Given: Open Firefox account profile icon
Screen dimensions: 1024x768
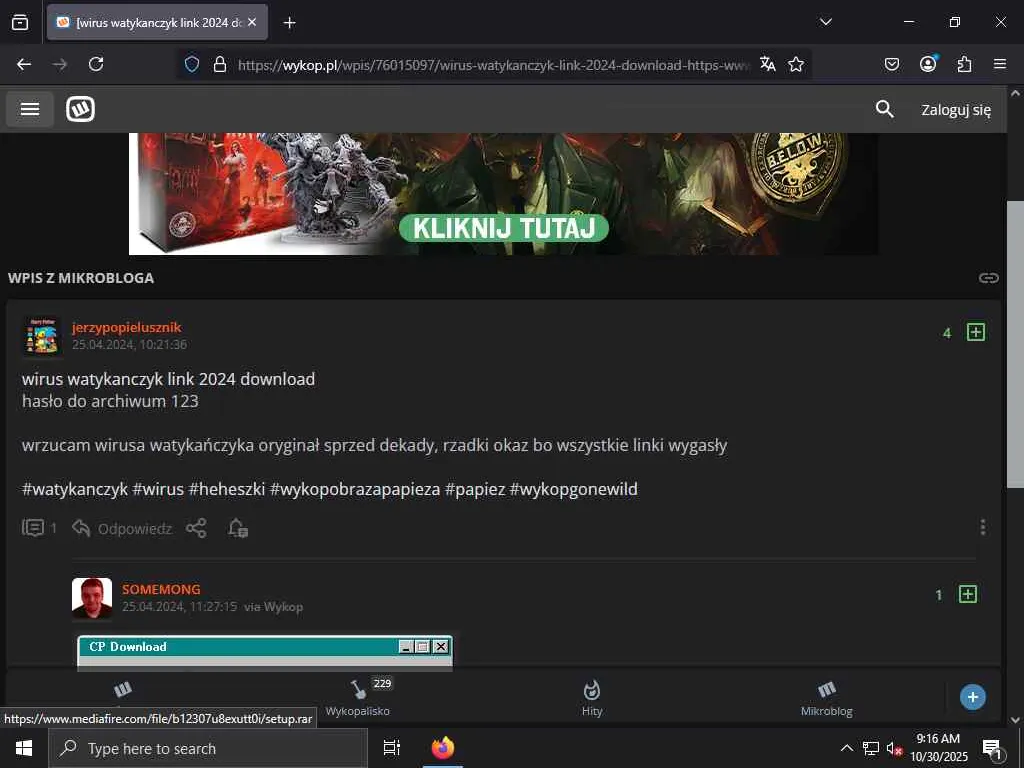Looking at the screenshot, I should point(928,63).
